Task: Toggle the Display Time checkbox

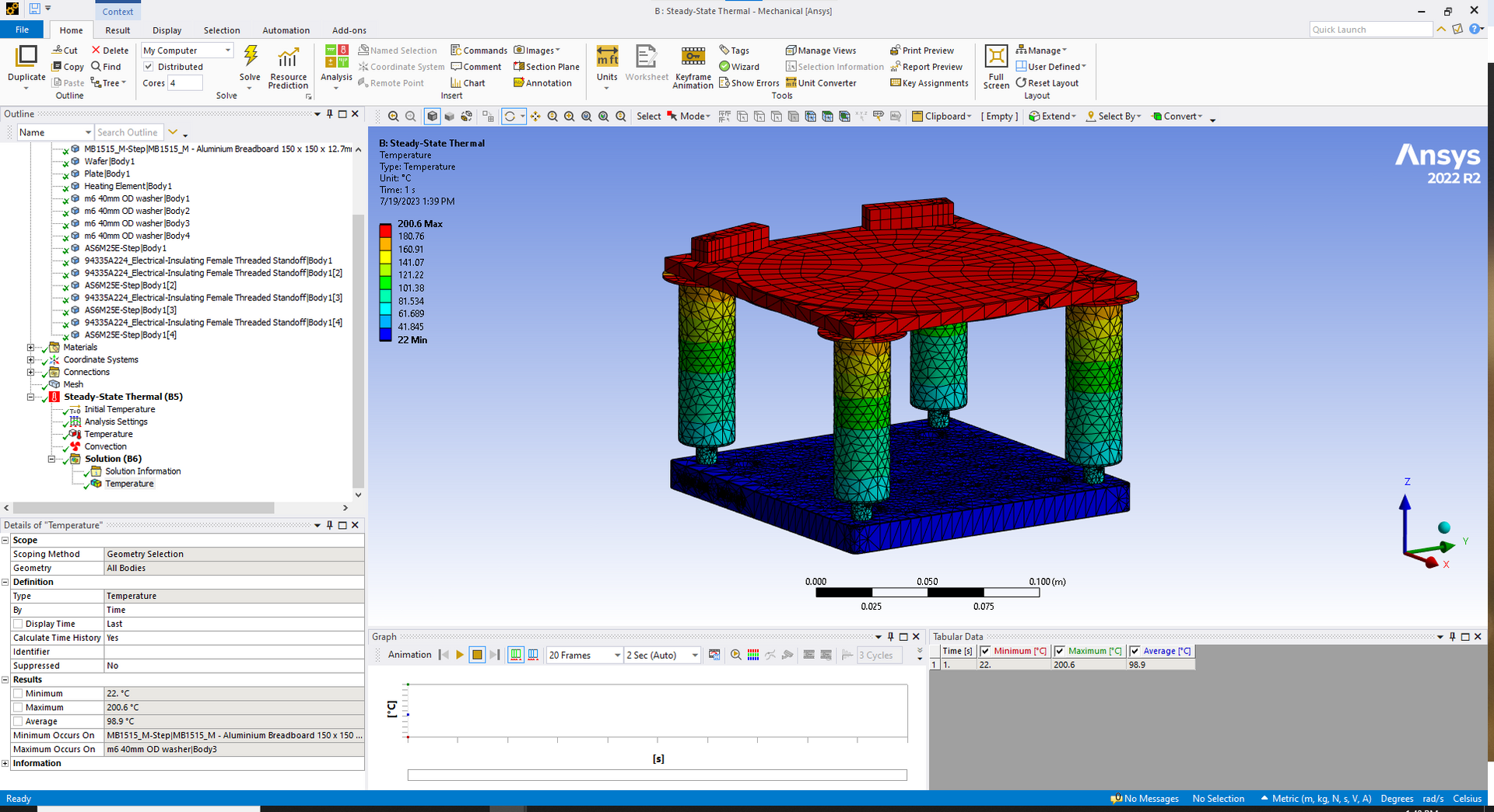Action: (18, 624)
